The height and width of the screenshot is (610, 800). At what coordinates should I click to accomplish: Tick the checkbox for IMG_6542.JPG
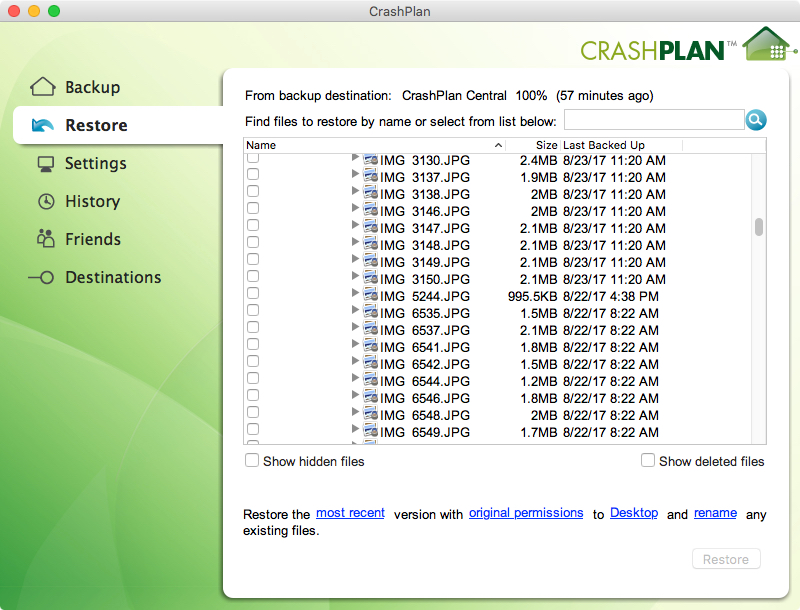(x=253, y=361)
